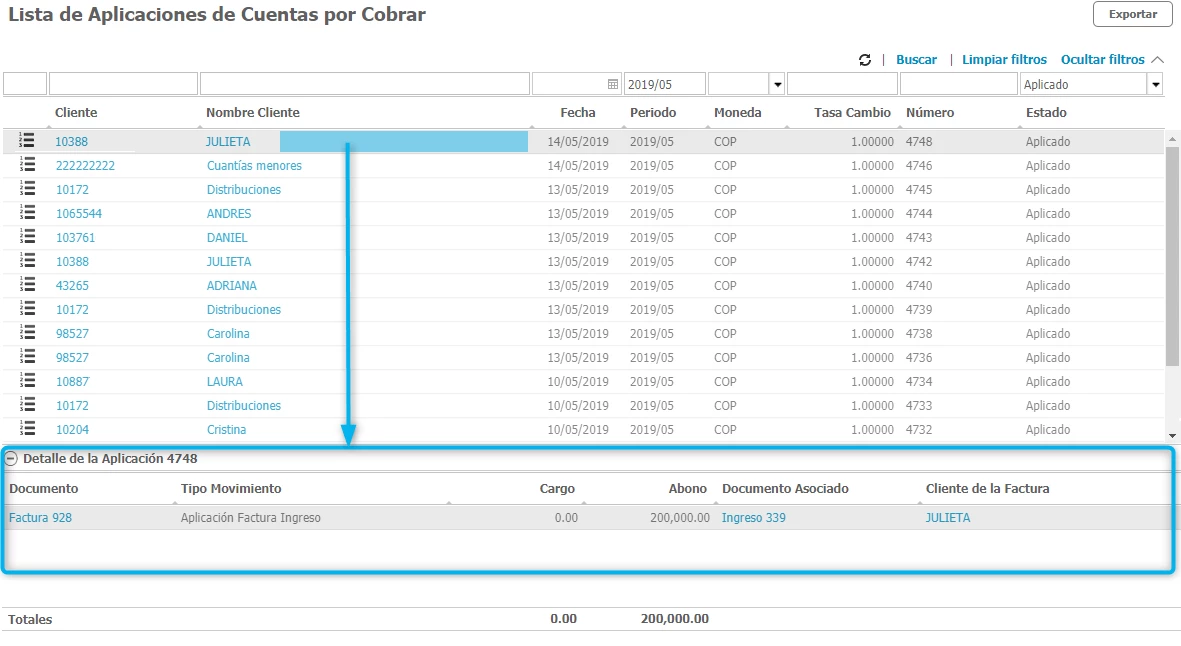Click the vertical scrollbar down arrow
Viewport: 1181px width, 646px height.
1173,436
